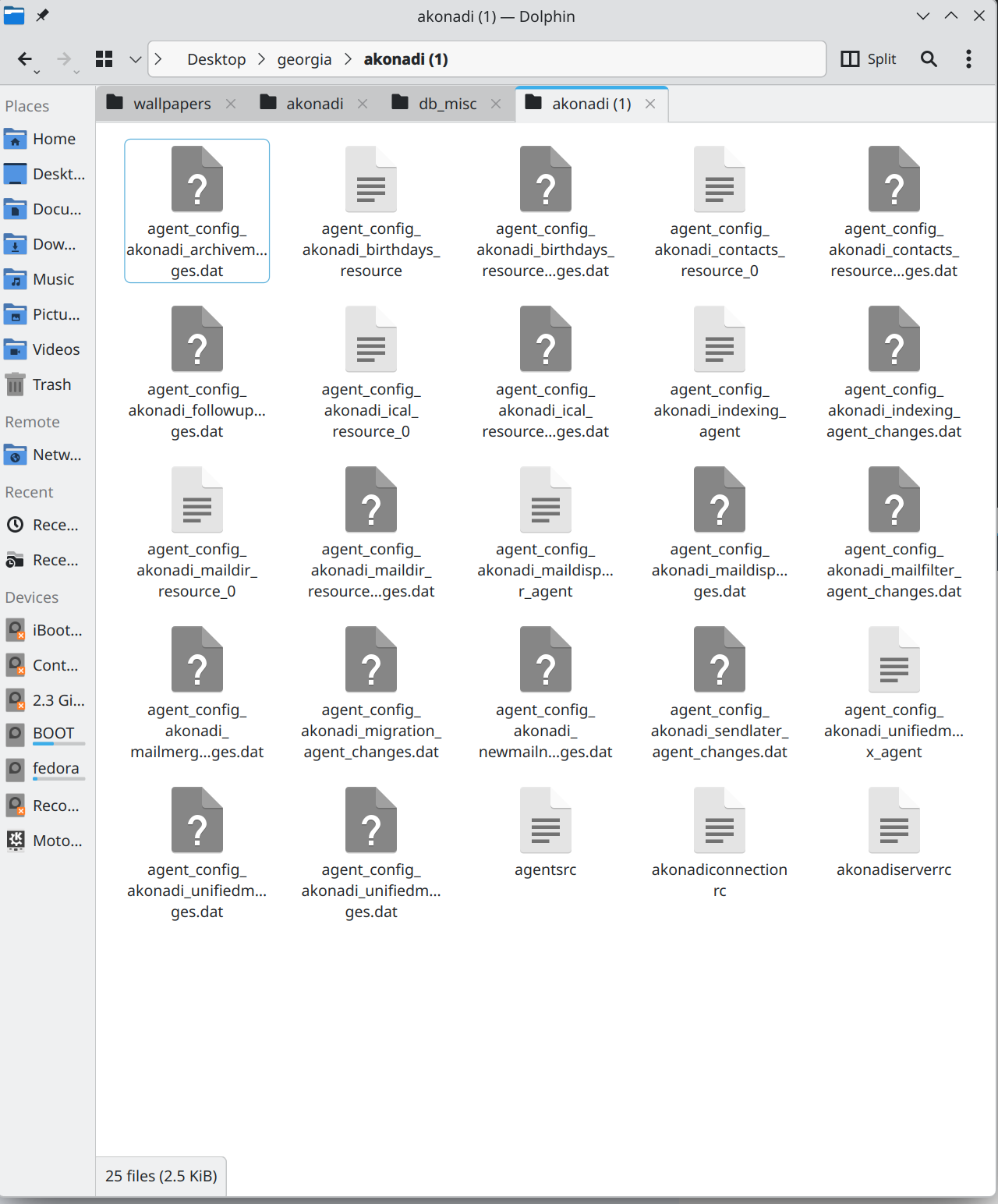Close the akonadi tab
Image resolution: width=998 pixels, height=1204 pixels.
363,104
